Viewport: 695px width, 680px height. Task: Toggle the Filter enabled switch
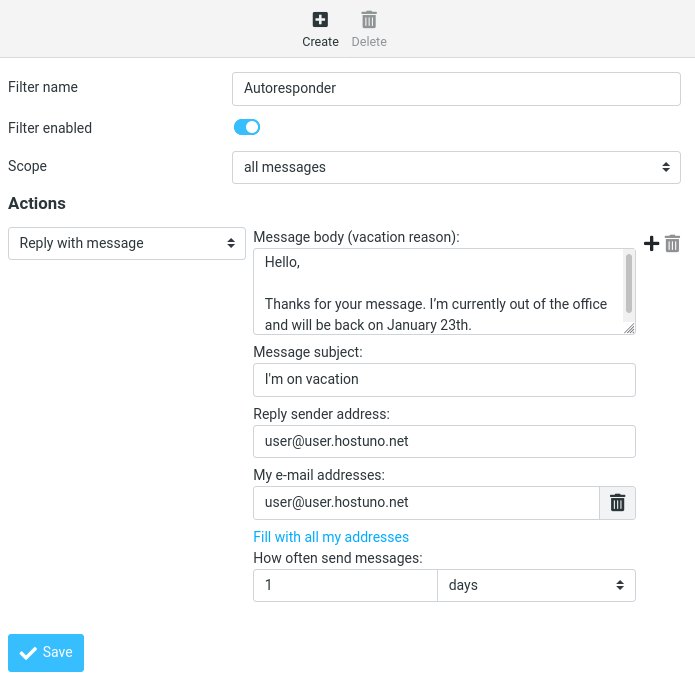point(247,127)
